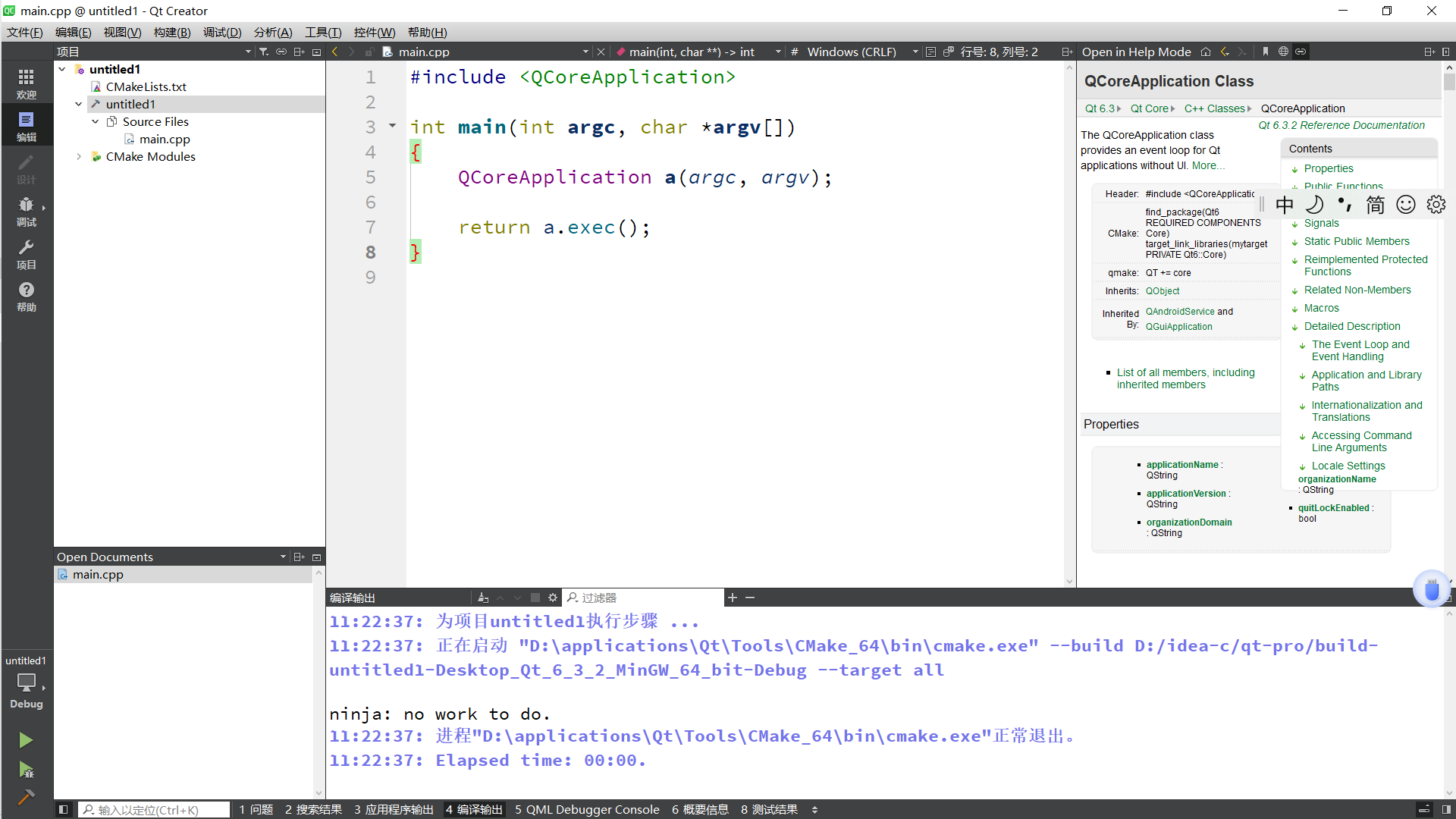The width and height of the screenshot is (1456, 819).
Task: Collapse the untitled1 target node
Action: 79,104
